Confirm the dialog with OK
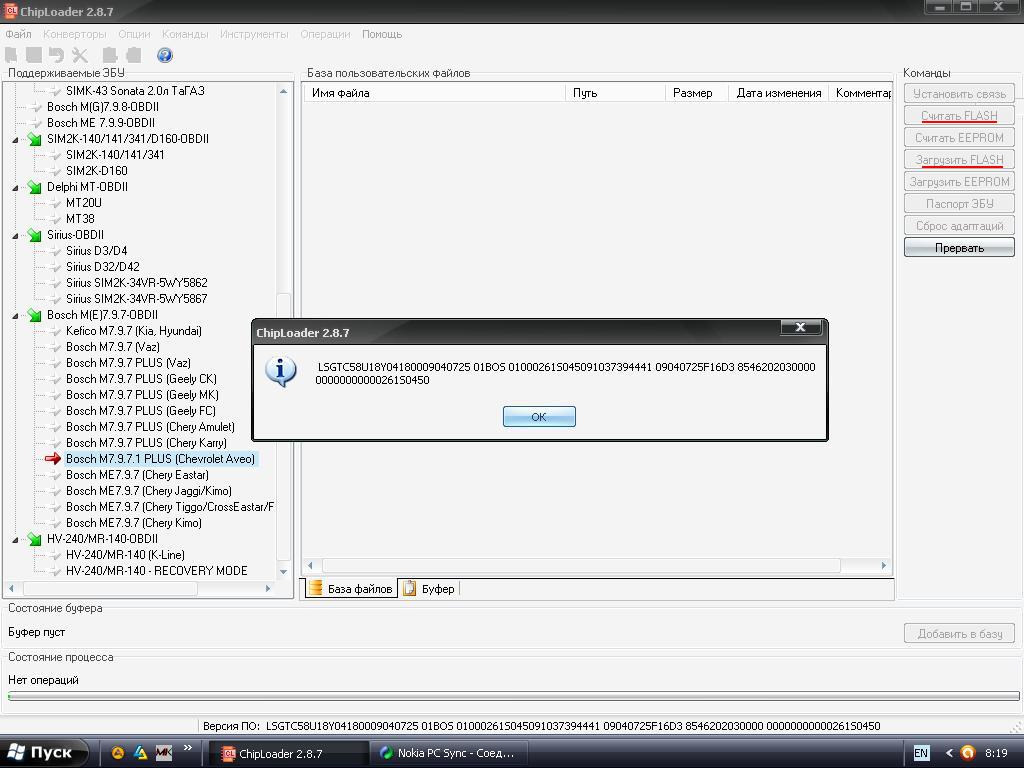 (x=539, y=417)
